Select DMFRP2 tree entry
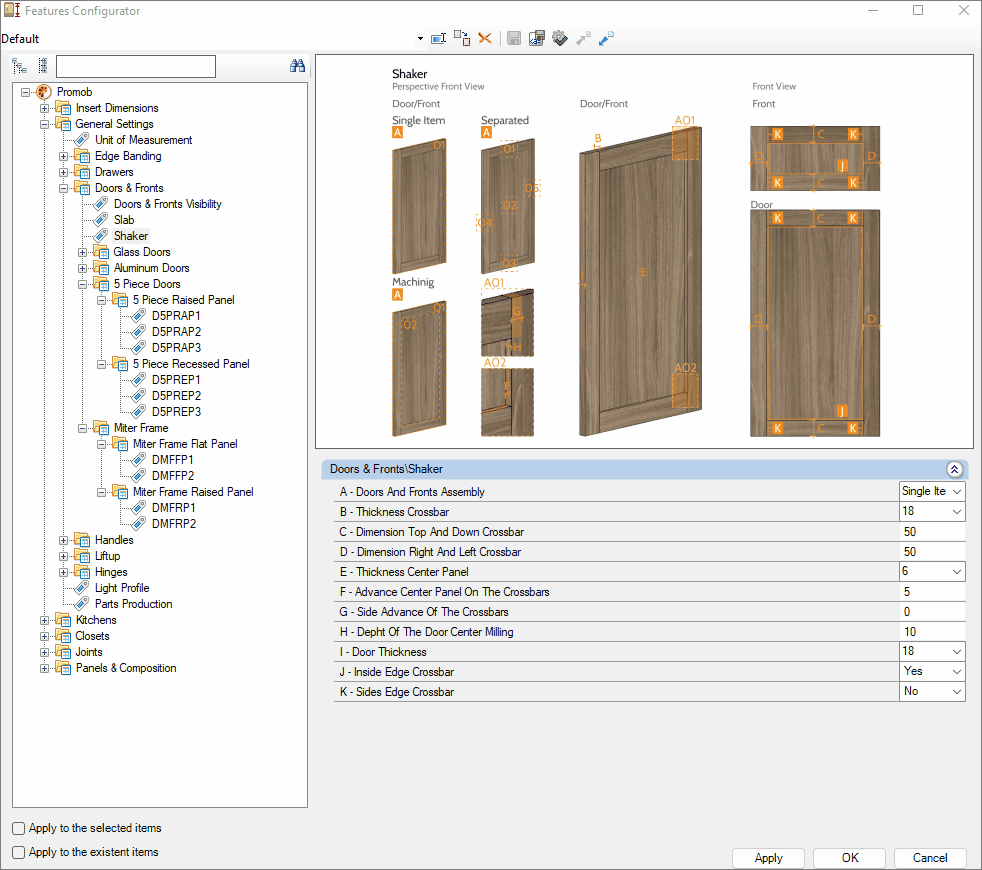Image resolution: width=982 pixels, height=870 pixels. (x=173, y=524)
